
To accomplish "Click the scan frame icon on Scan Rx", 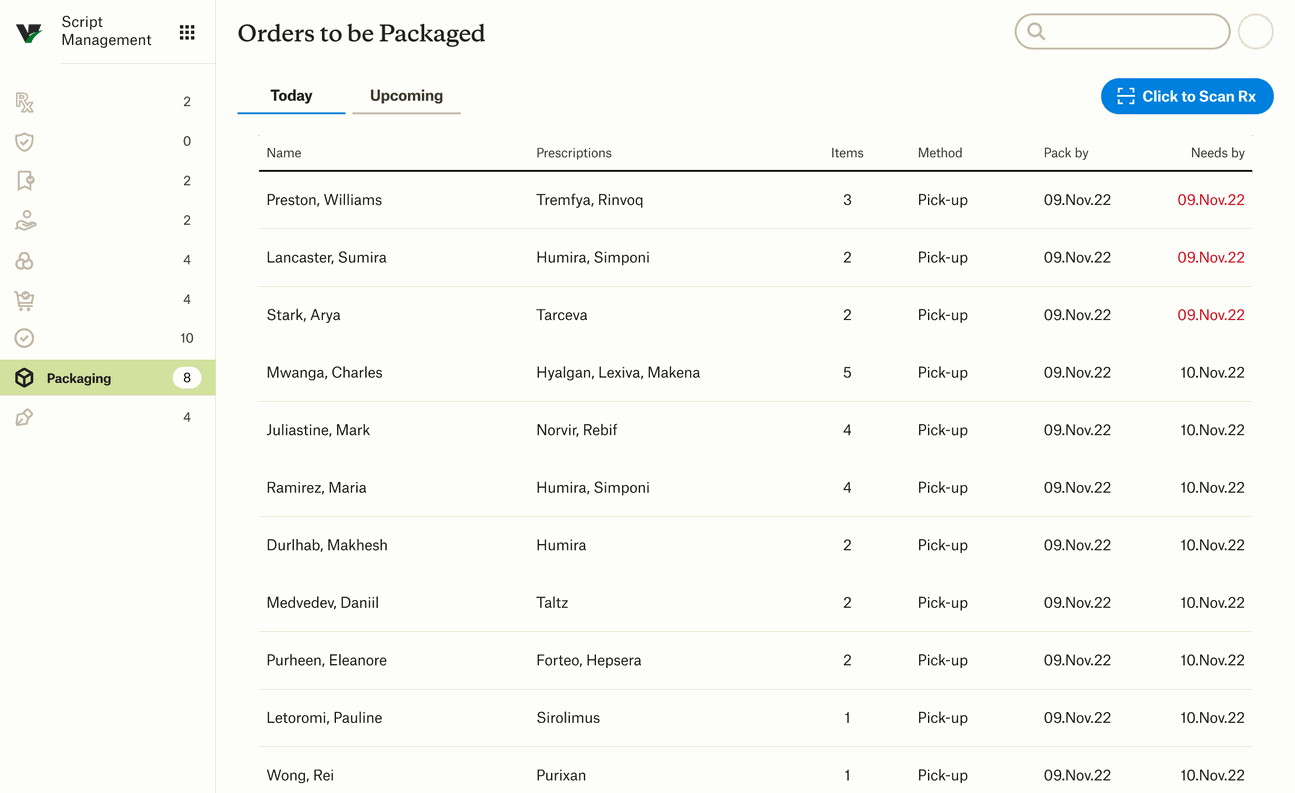I will [x=1126, y=96].
